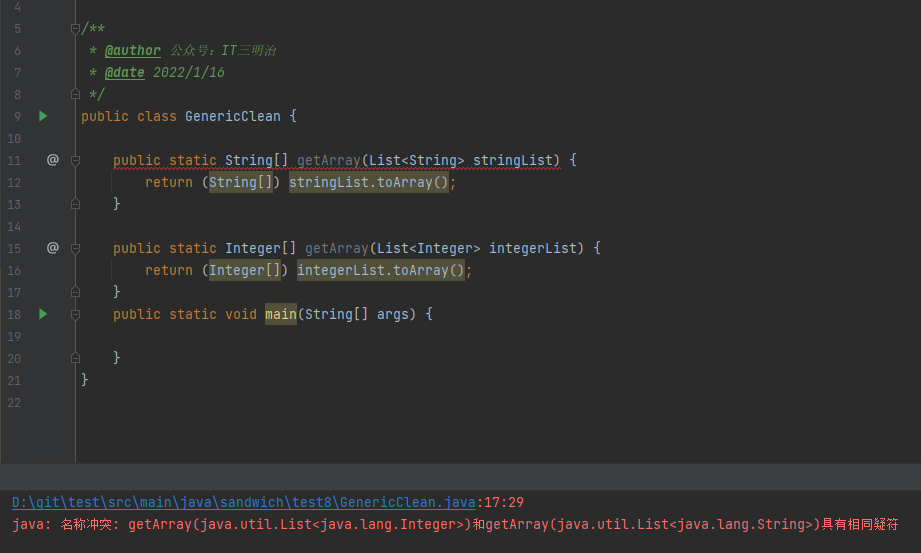Click the fold end marker on line 13
This screenshot has height=553, width=921.
(75, 204)
